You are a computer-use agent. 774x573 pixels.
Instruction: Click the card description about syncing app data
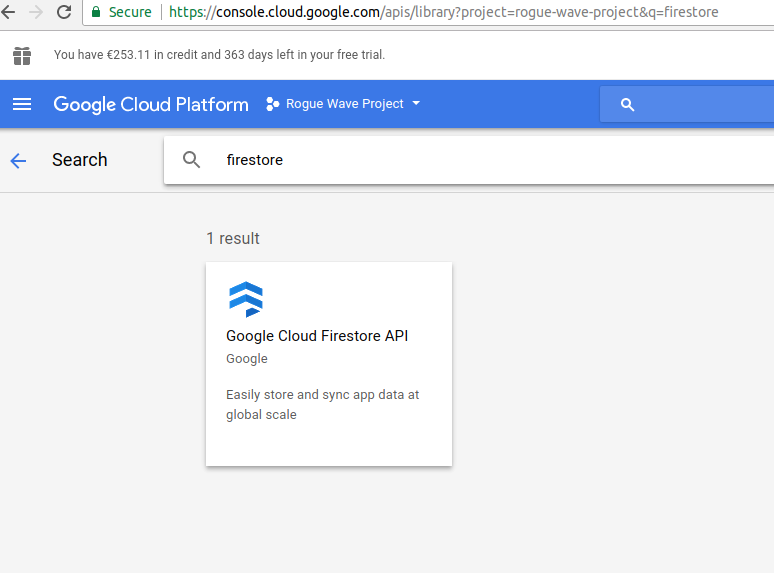tap(322, 404)
